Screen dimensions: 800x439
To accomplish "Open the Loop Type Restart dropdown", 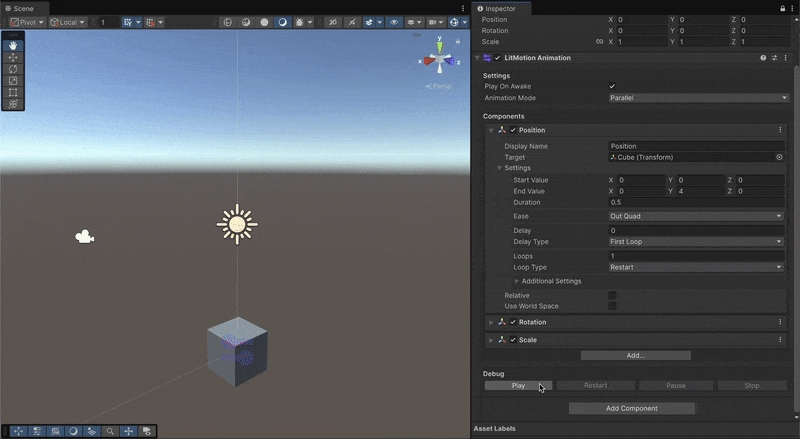I will coord(696,267).
